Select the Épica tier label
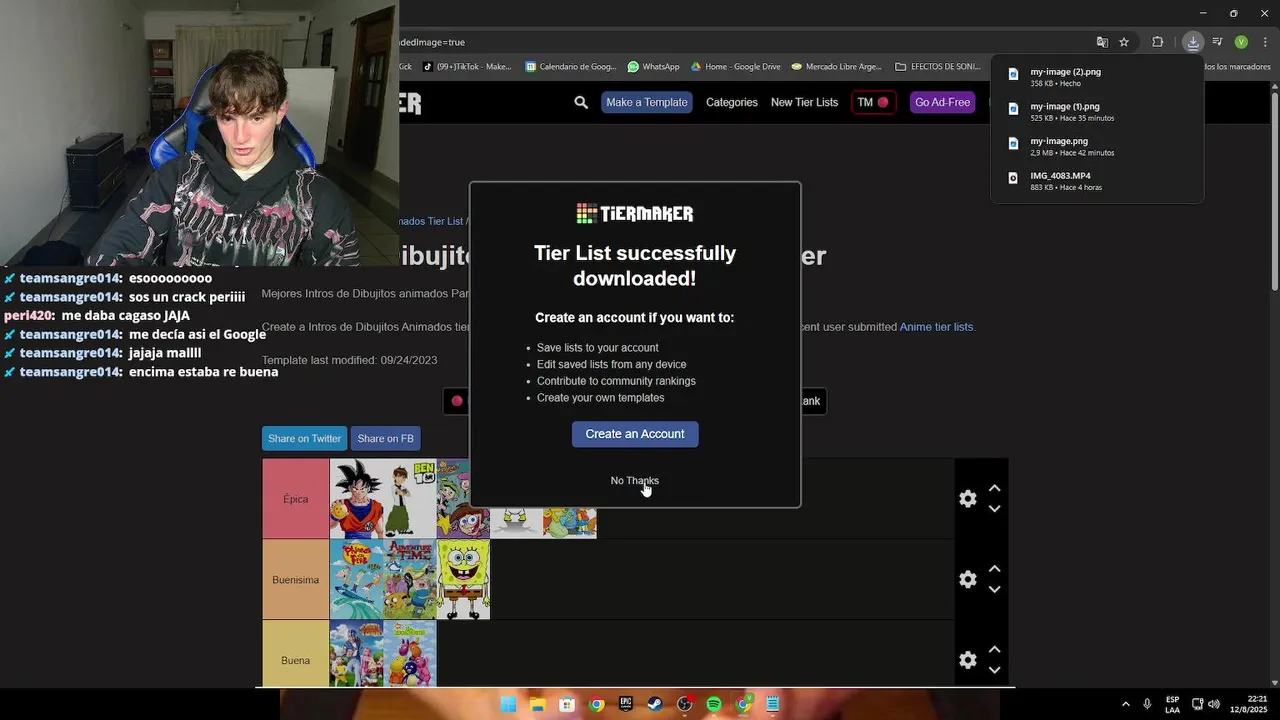Screen dimensions: 1280x720 [x=295, y=499]
